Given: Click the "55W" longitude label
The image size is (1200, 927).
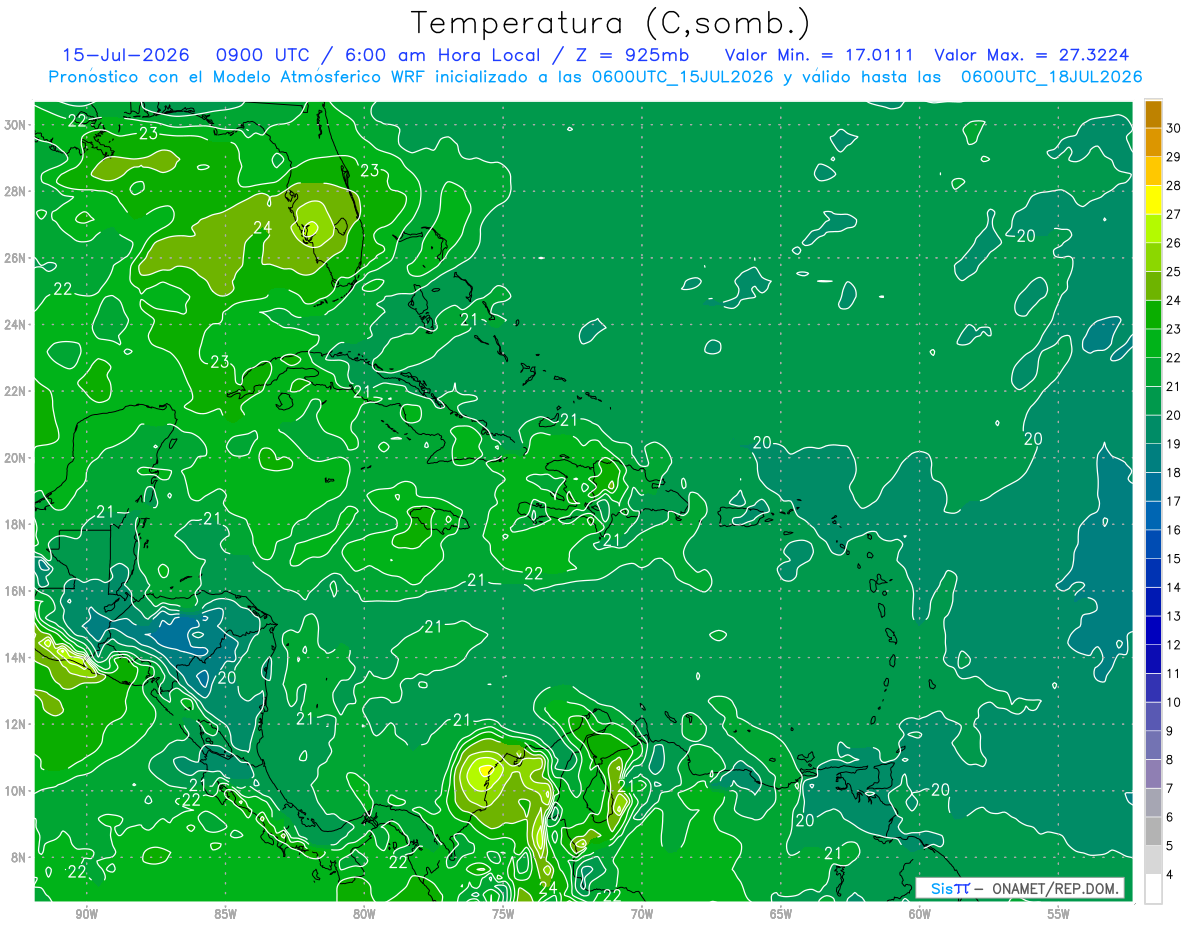Looking at the screenshot, I should click(1058, 914).
